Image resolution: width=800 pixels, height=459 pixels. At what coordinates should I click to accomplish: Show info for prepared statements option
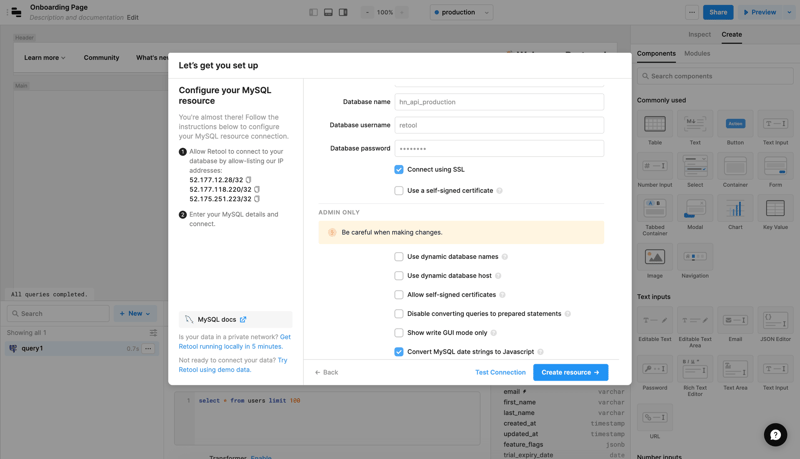click(x=567, y=314)
